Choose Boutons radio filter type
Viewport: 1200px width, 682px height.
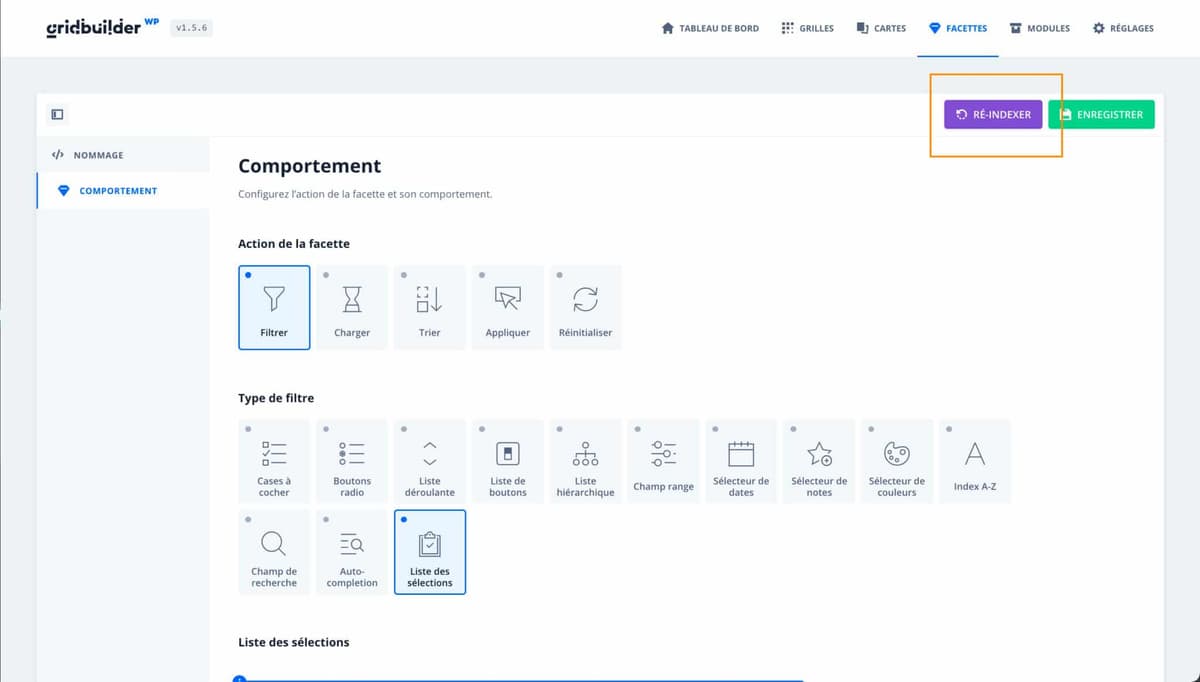pyautogui.click(x=352, y=461)
